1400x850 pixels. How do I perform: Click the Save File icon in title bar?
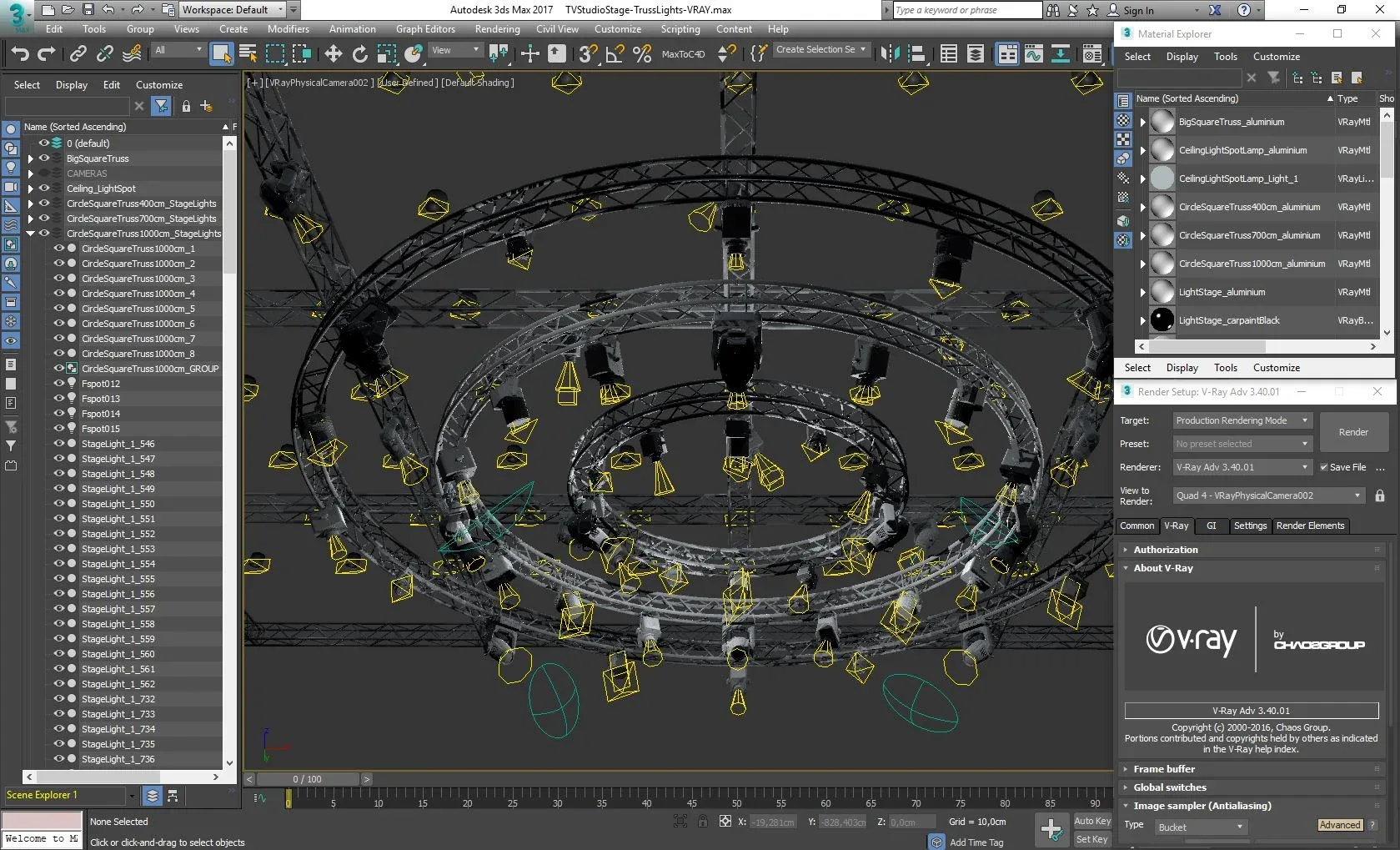87,10
